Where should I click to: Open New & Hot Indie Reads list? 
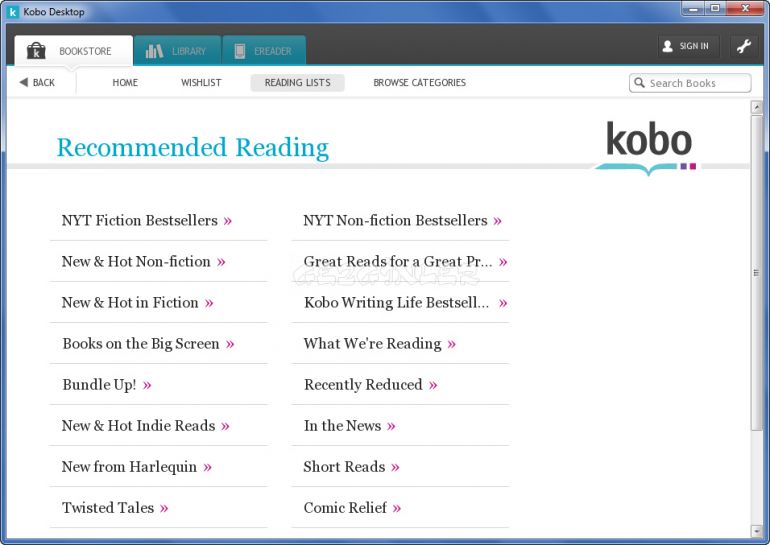tap(145, 426)
